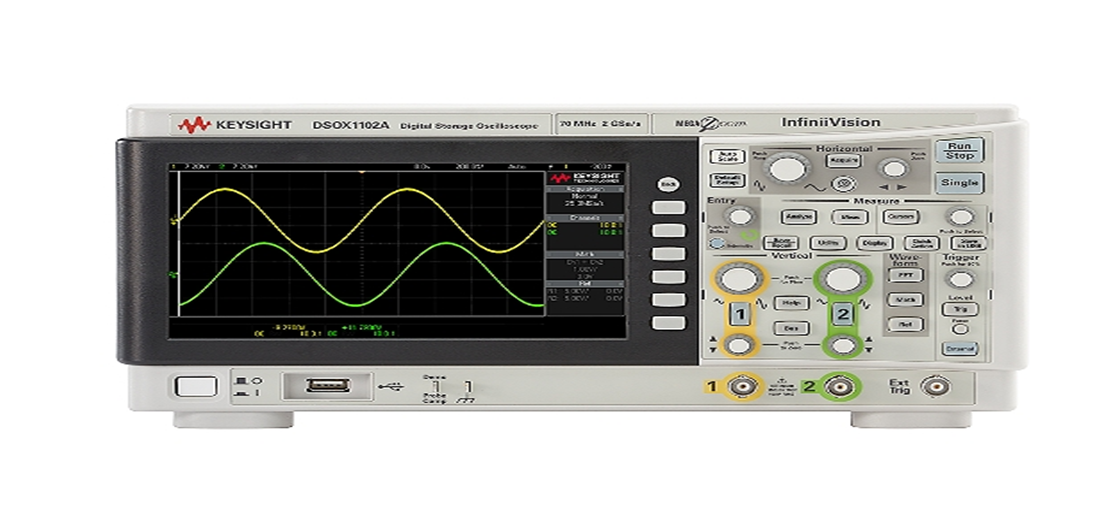Select the FFT waveform key
The width and height of the screenshot is (1117, 521).
pos(905,274)
